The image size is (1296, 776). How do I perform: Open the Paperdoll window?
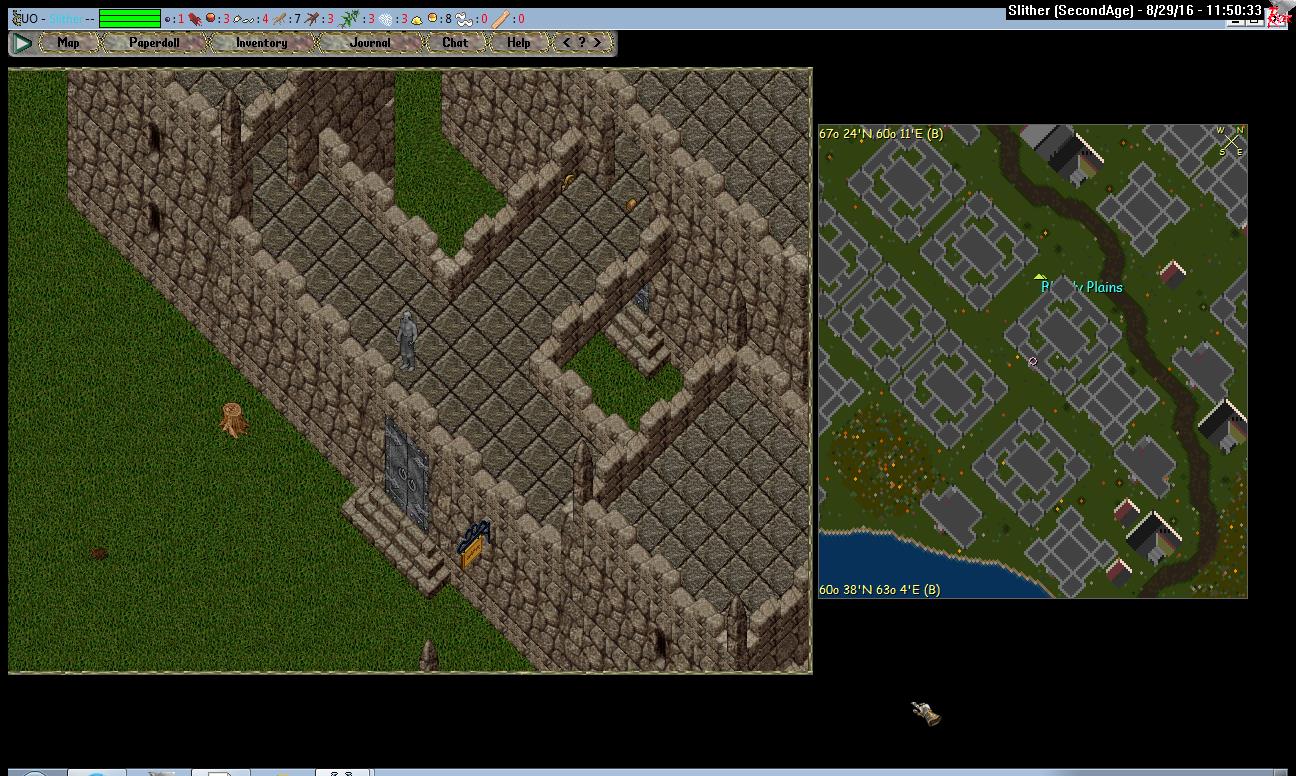[154, 43]
